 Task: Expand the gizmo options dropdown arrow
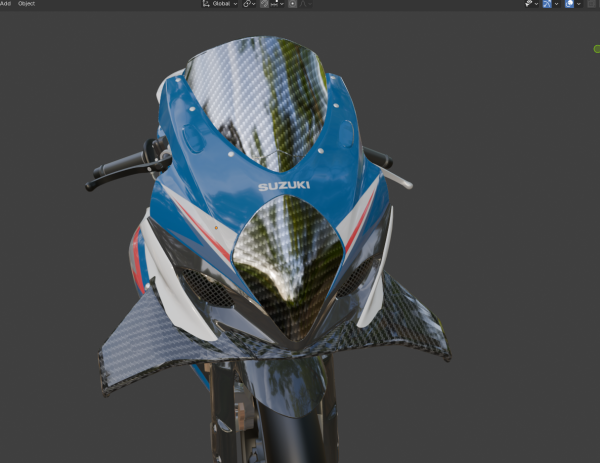pyautogui.click(x=556, y=4)
